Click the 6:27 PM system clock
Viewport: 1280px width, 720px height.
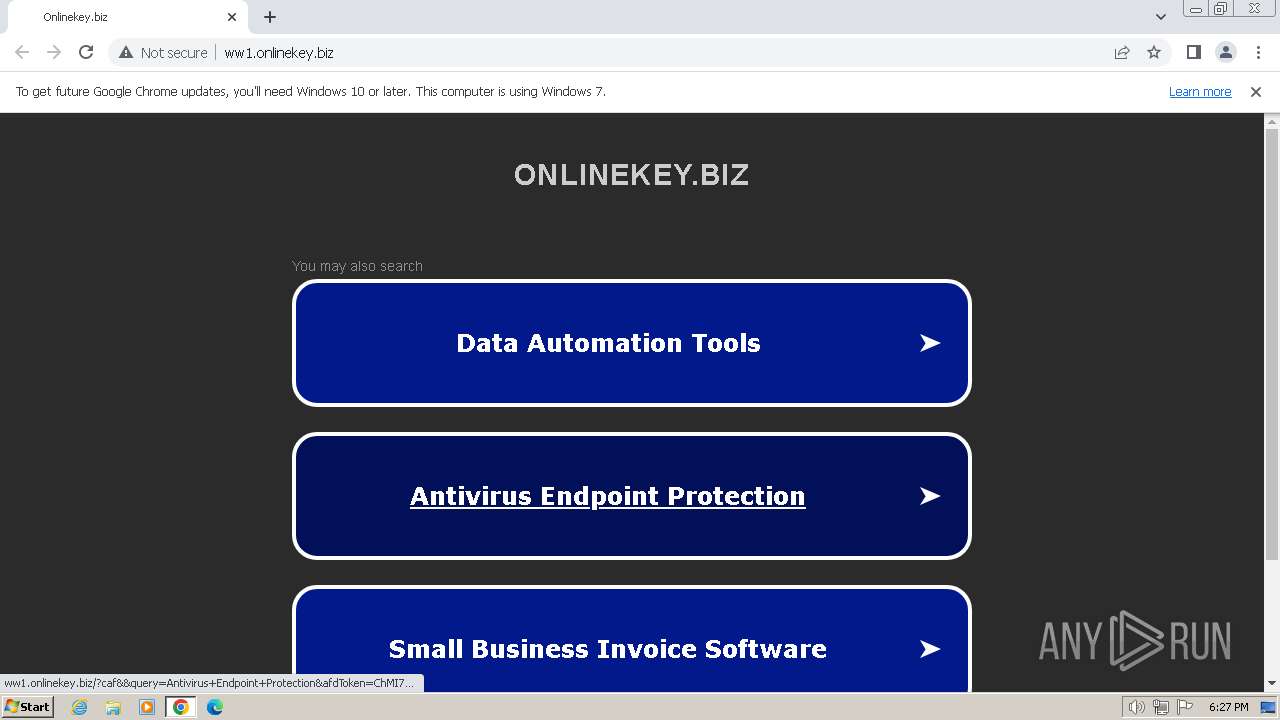[1228, 707]
